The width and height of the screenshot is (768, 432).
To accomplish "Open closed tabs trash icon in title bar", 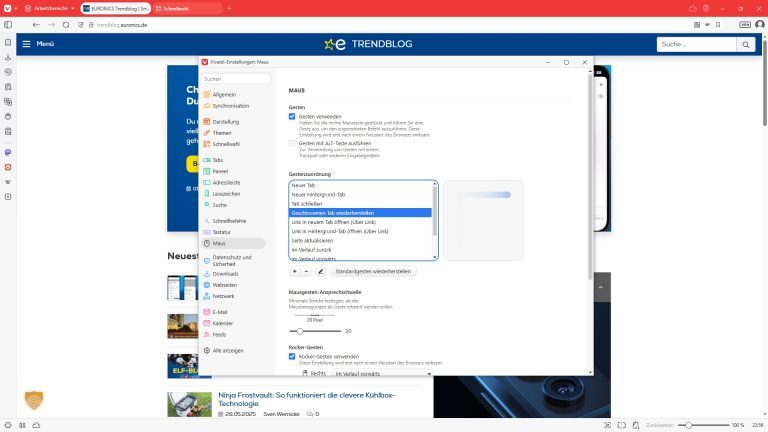I will [x=706, y=8].
